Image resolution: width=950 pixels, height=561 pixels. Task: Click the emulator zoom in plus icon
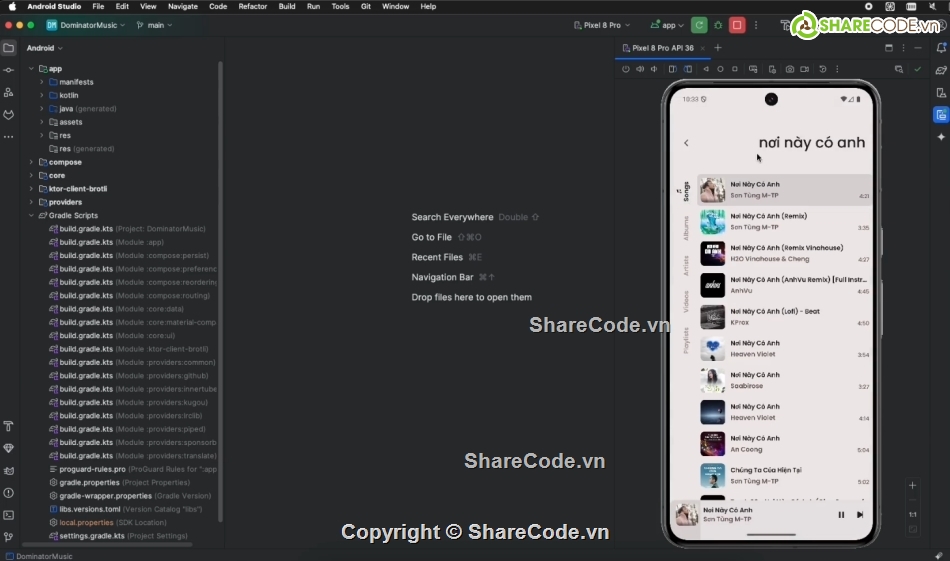tap(912, 485)
